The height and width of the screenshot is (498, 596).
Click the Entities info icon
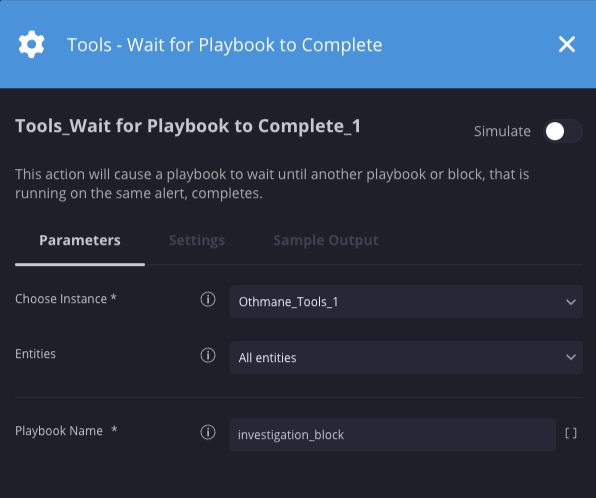pyautogui.click(x=208, y=355)
